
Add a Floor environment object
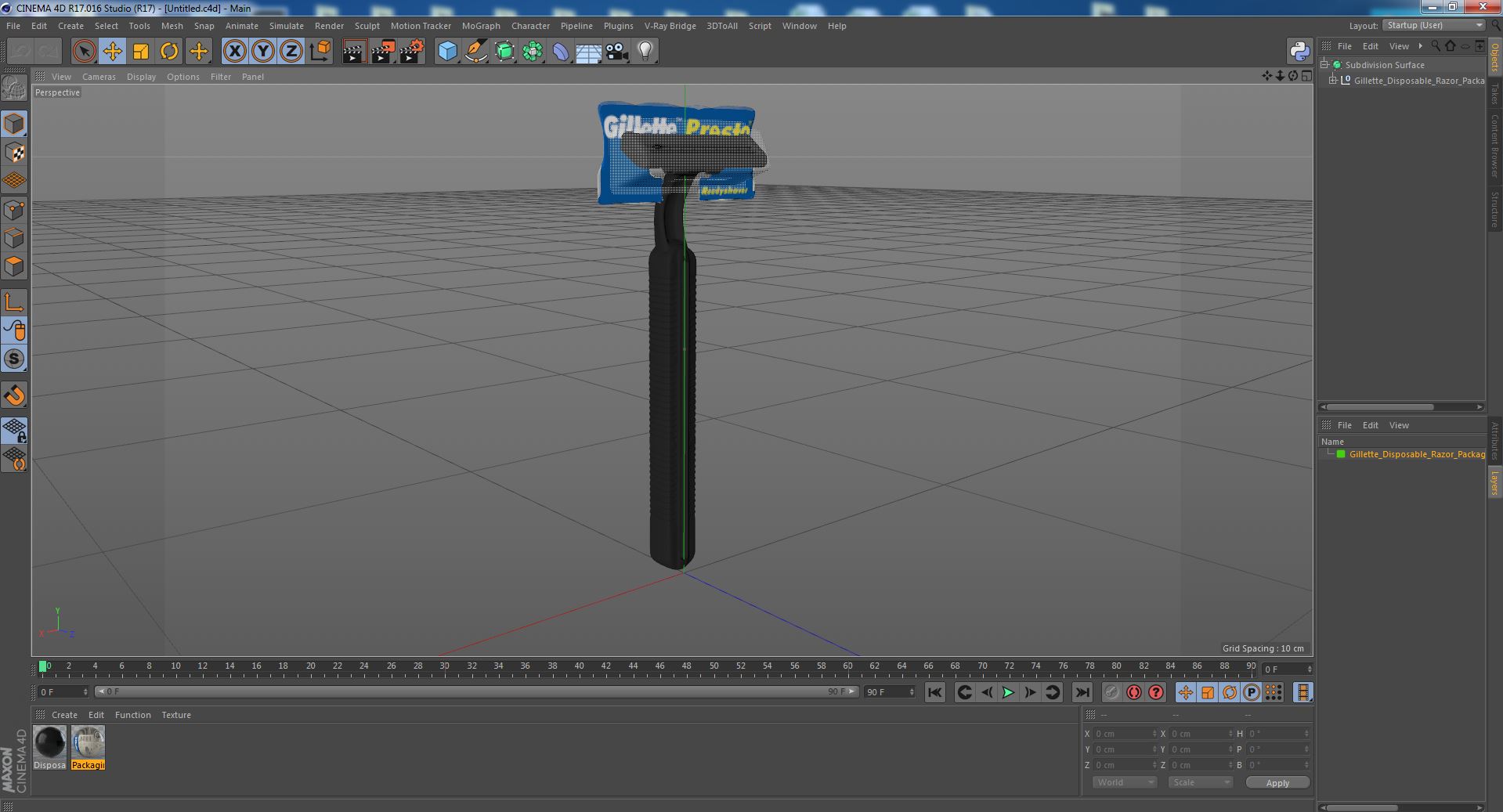[x=588, y=52]
